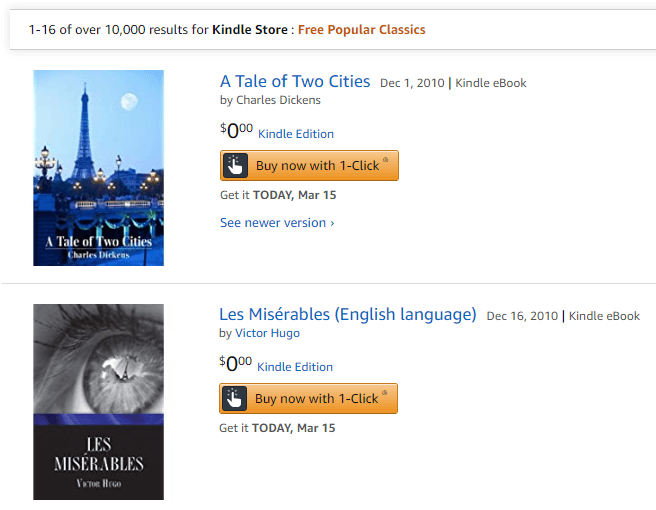The height and width of the screenshot is (510, 656).
Task: Click the Kindle Store text in results header
Action: click(x=250, y=29)
